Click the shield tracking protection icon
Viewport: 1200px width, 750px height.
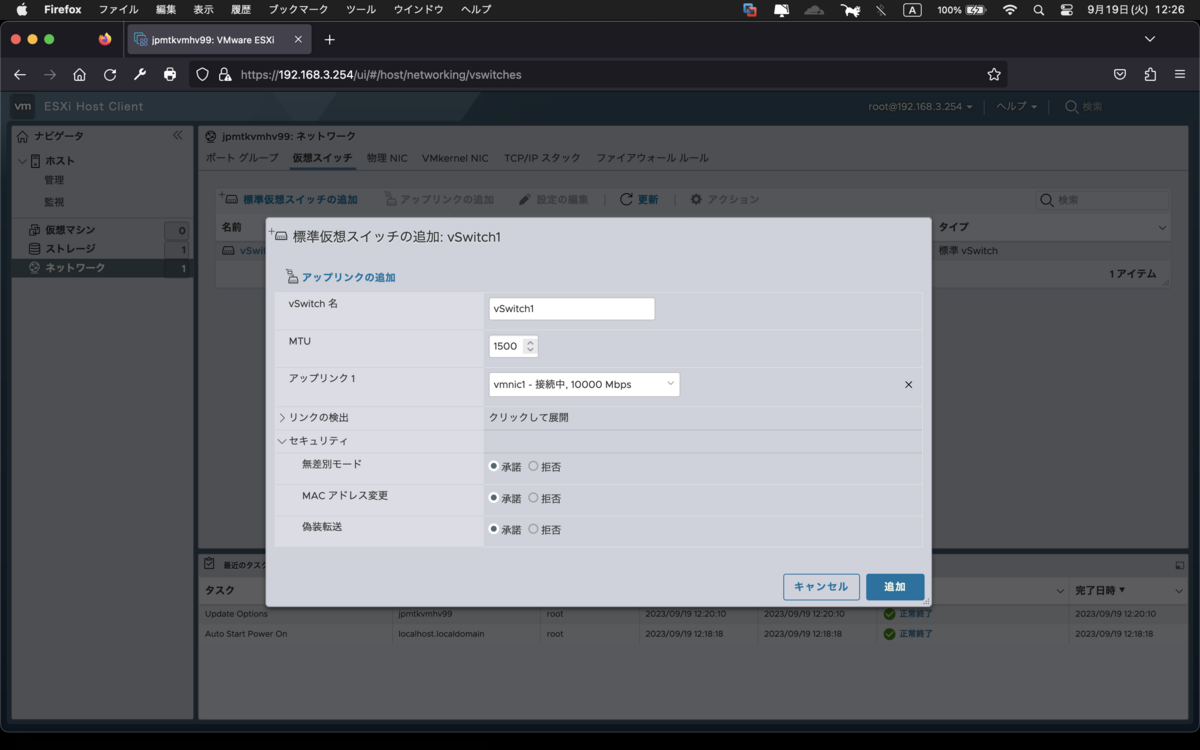(x=202, y=74)
